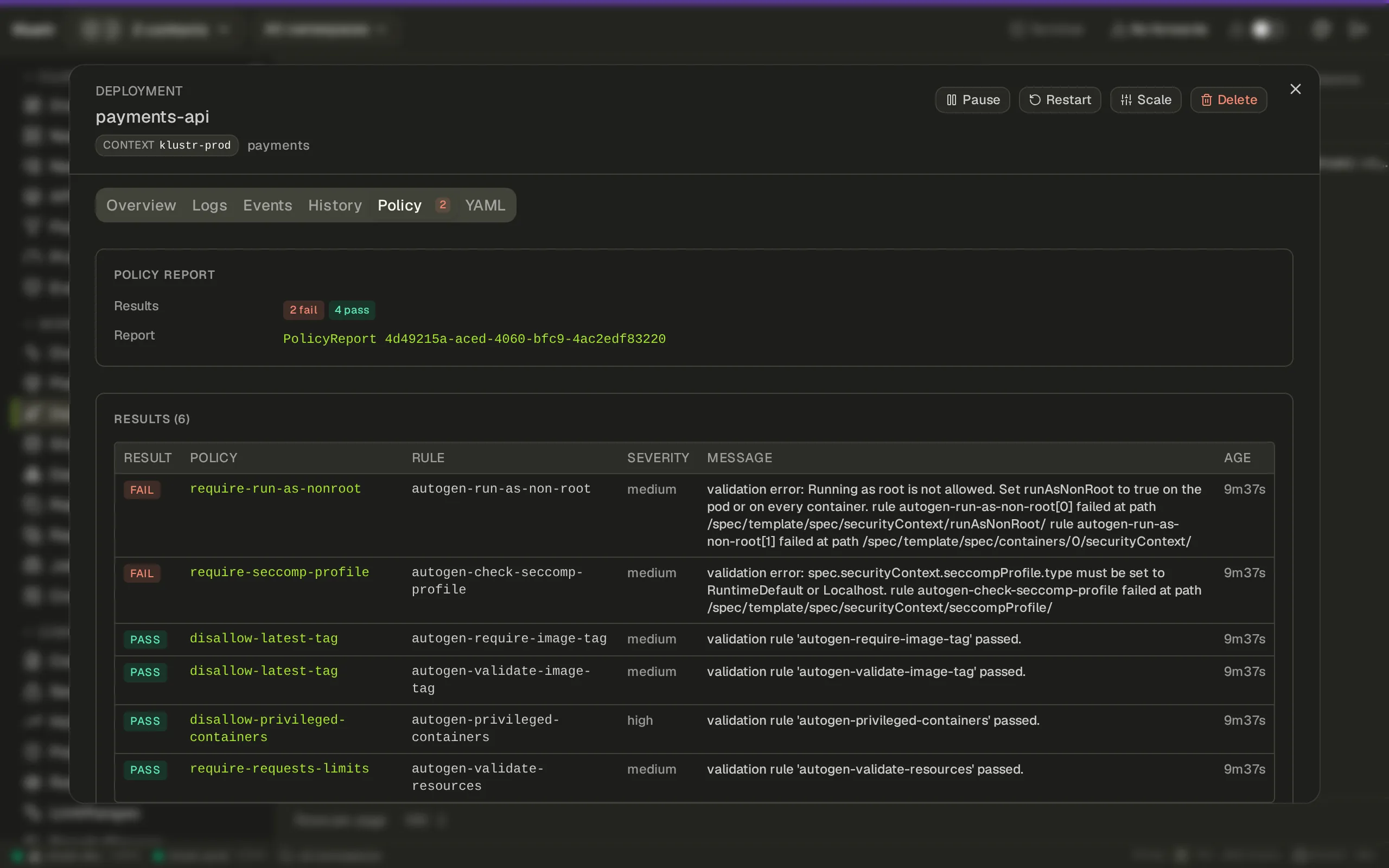Open the Scale deployment dialog

point(1145,100)
